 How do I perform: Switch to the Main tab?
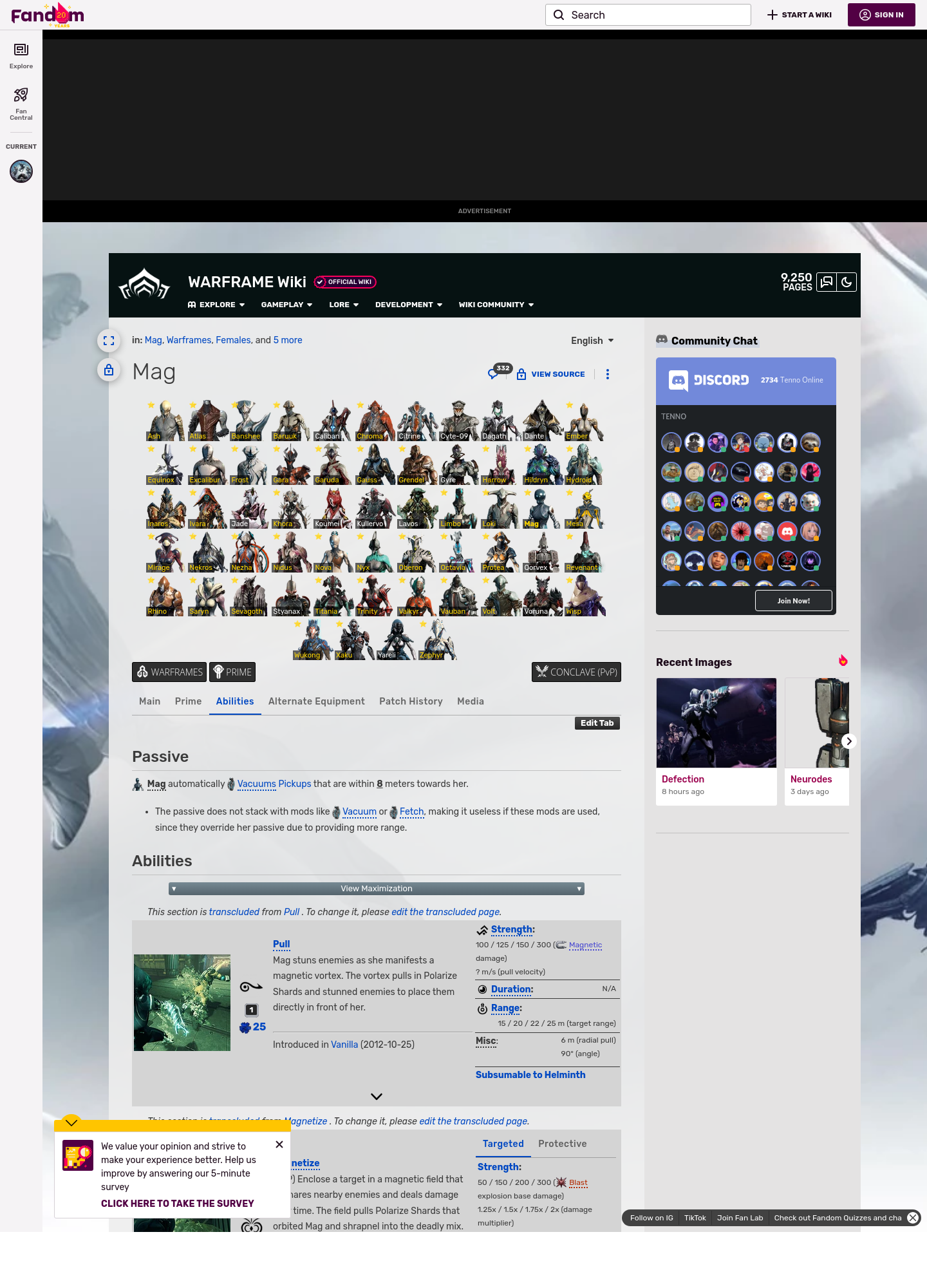(149, 701)
